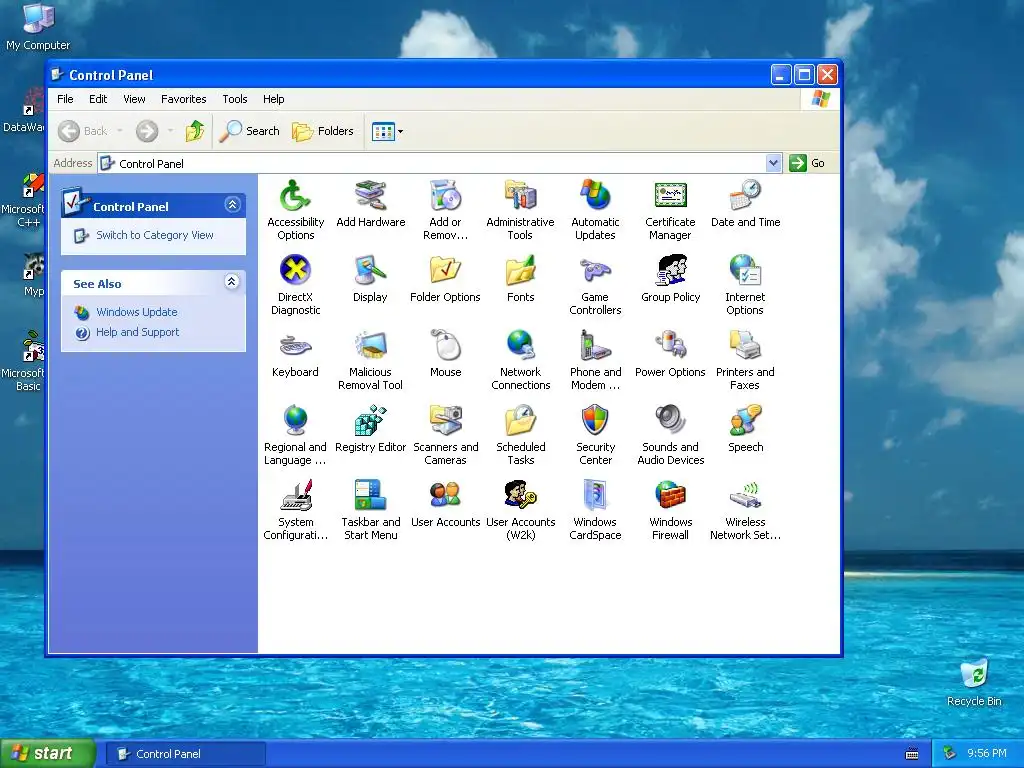The height and width of the screenshot is (768, 1024).
Task: Open the File menu
Action: [x=65, y=99]
